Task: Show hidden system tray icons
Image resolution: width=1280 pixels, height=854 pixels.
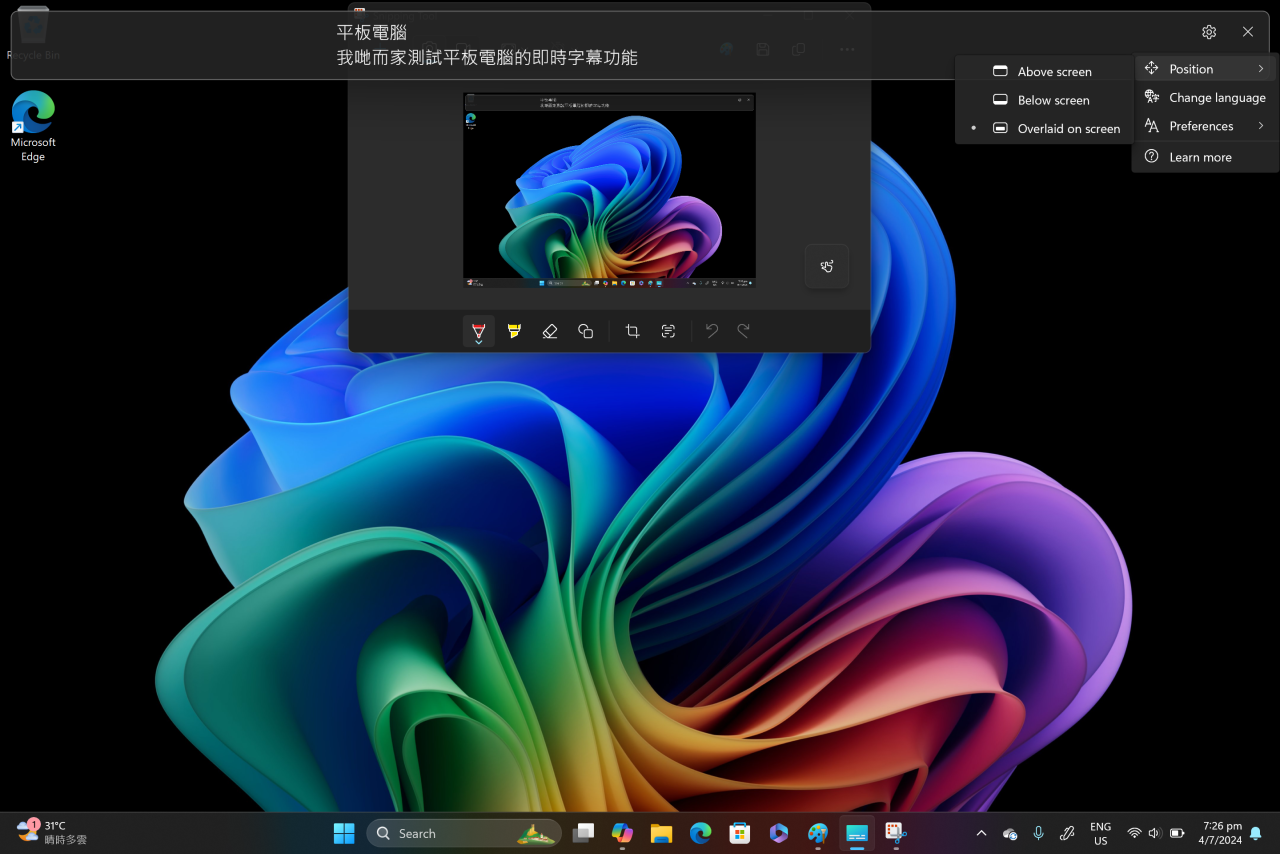Action: (981, 832)
